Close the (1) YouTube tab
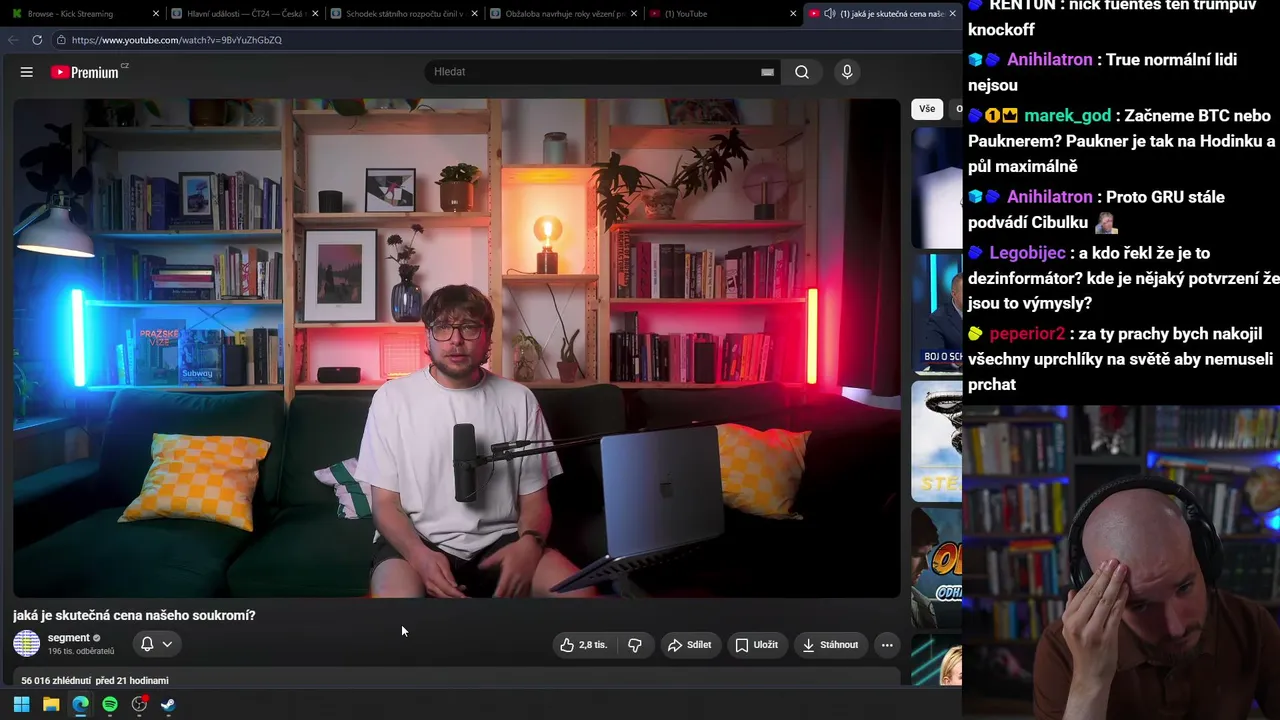Image resolution: width=1280 pixels, height=720 pixels. pos(793,14)
